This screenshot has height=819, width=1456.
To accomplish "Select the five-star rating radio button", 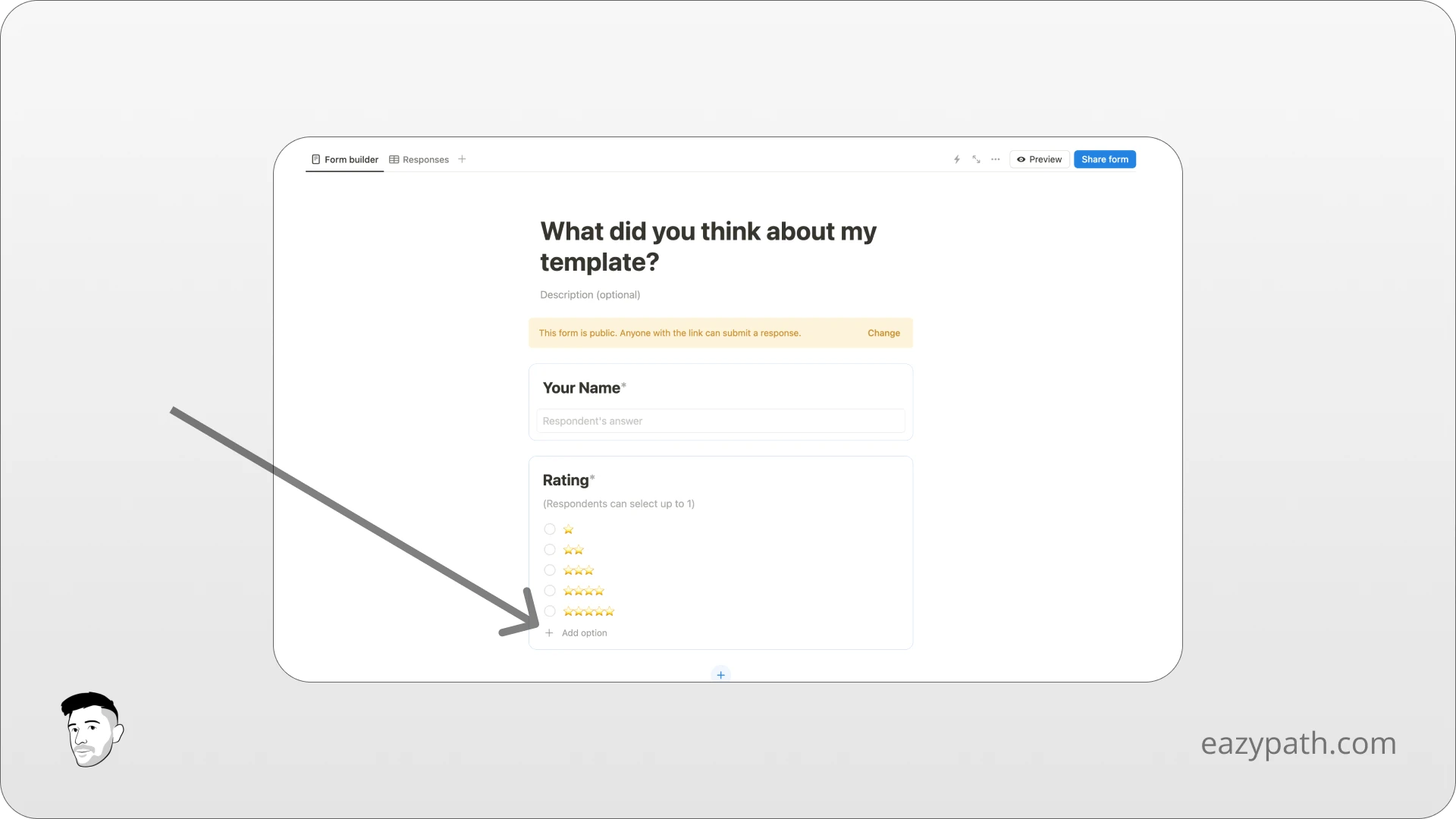I will 549,611.
